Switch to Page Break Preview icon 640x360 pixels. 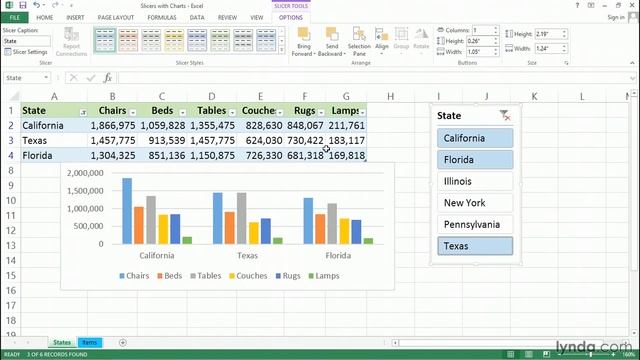pyautogui.click(x=547, y=354)
